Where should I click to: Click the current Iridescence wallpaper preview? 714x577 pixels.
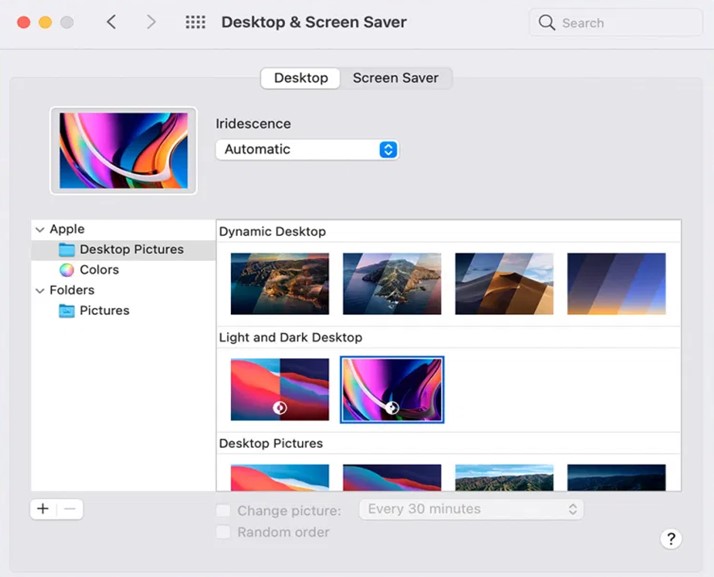(123, 151)
